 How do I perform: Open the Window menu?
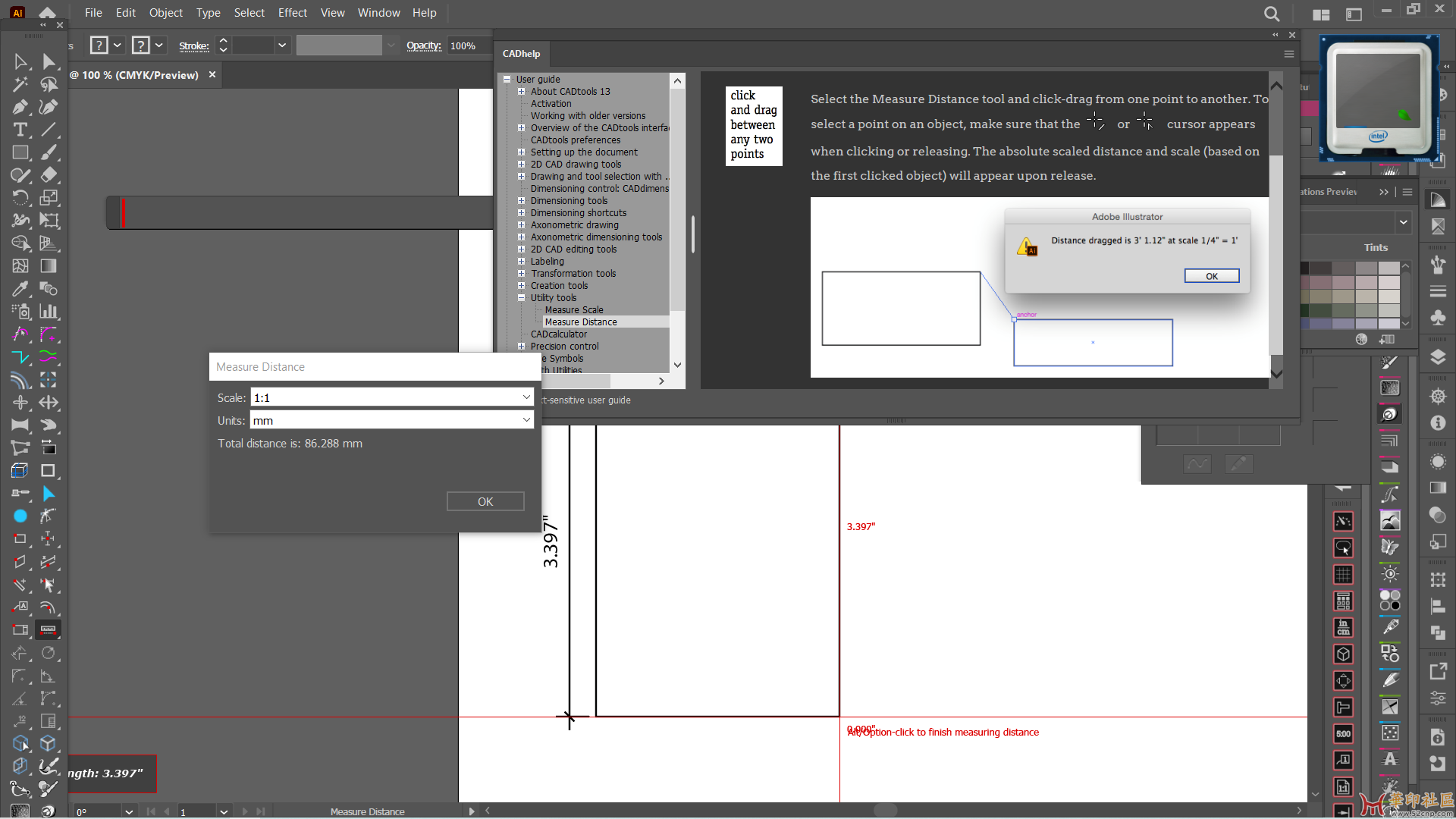[378, 13]
